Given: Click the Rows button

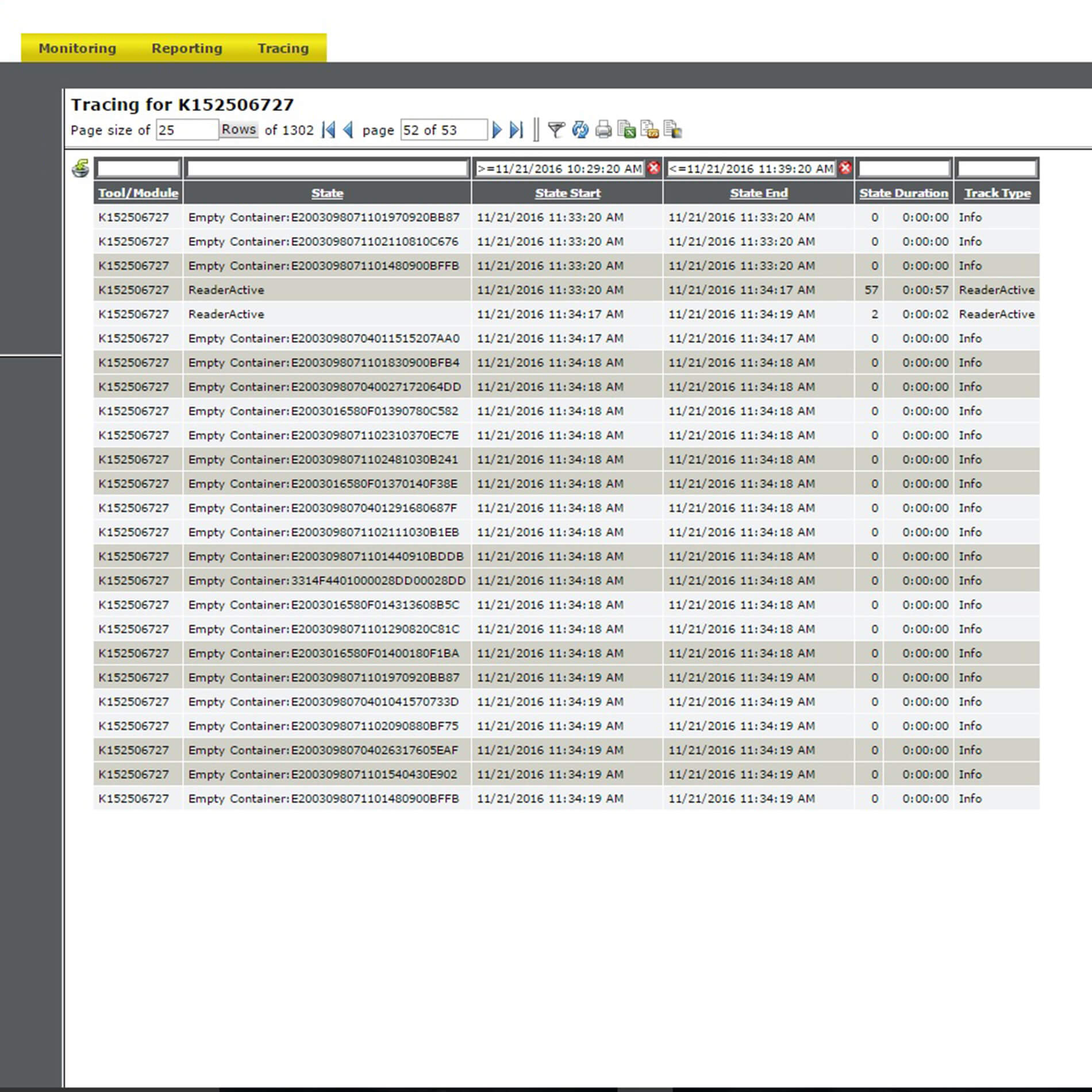Looking at the screenshot, I should tap(239, 129).
